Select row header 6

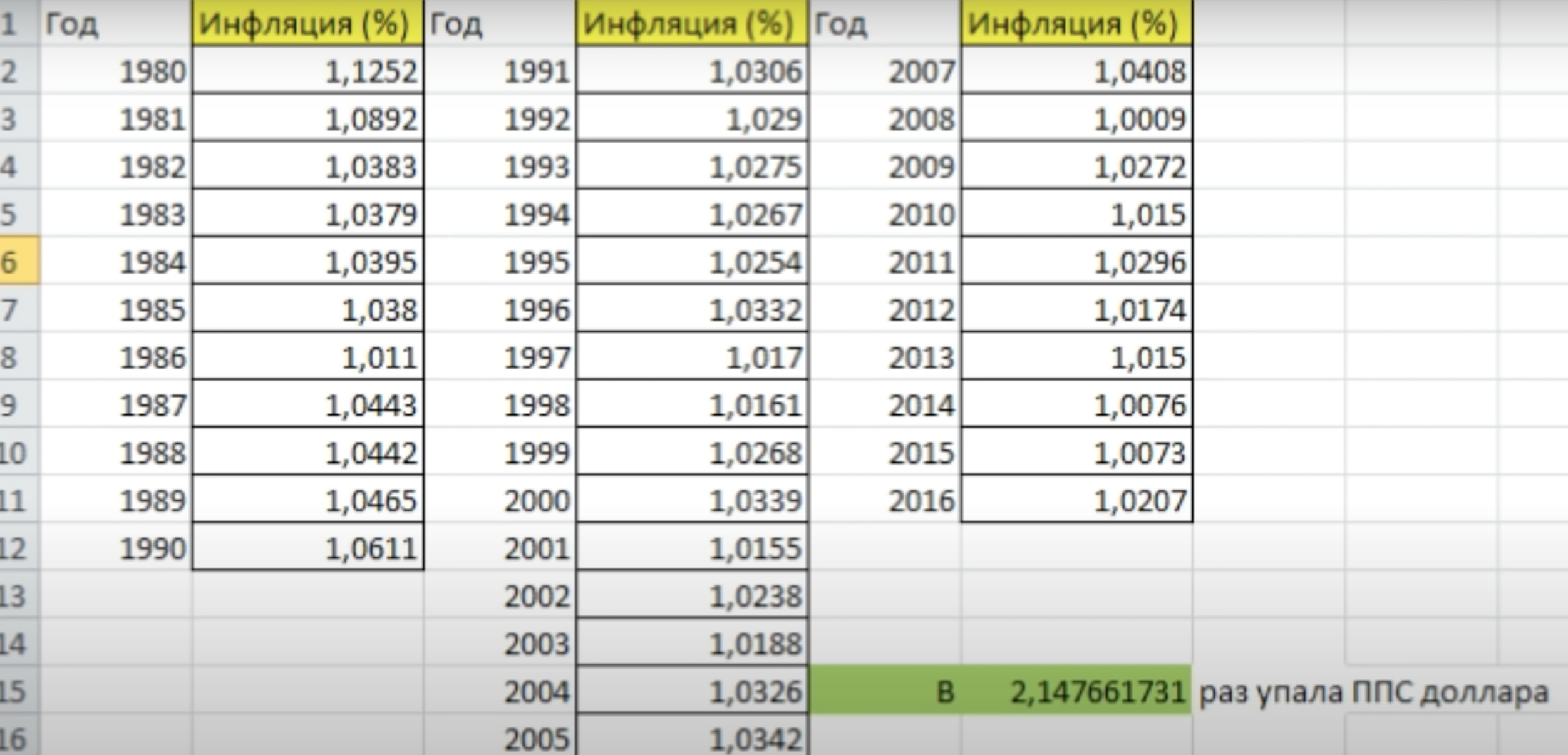19,261
